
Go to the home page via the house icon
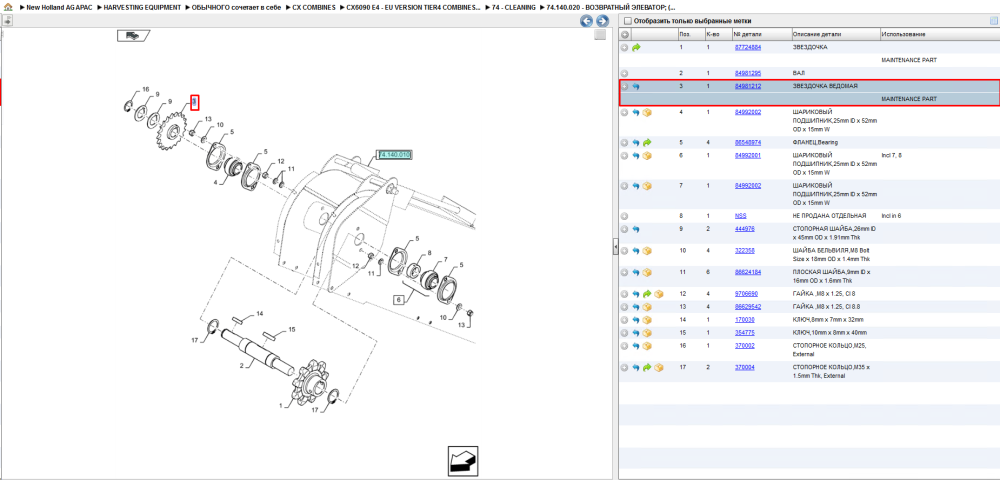point(8,7)
